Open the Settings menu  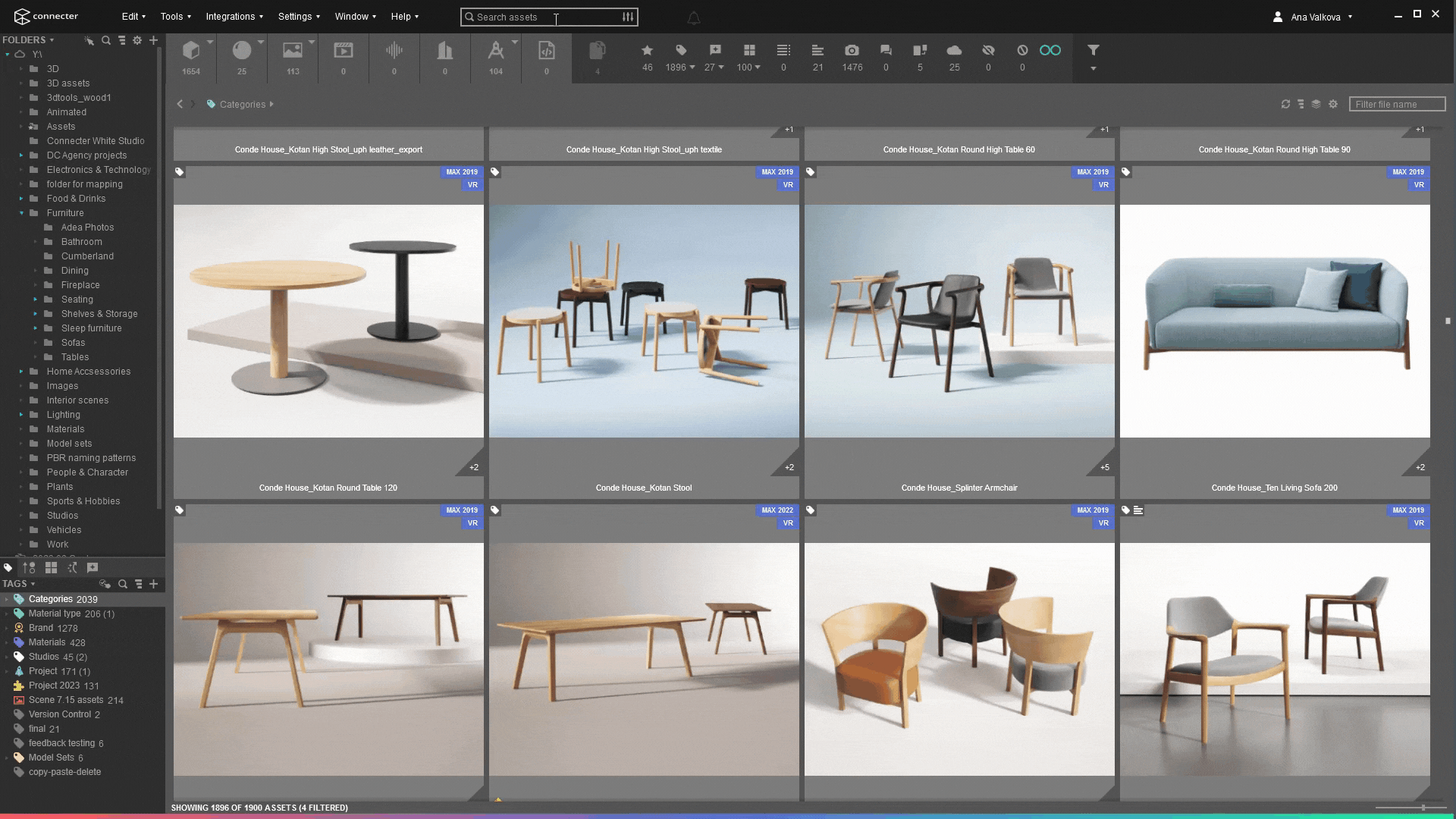299,17
